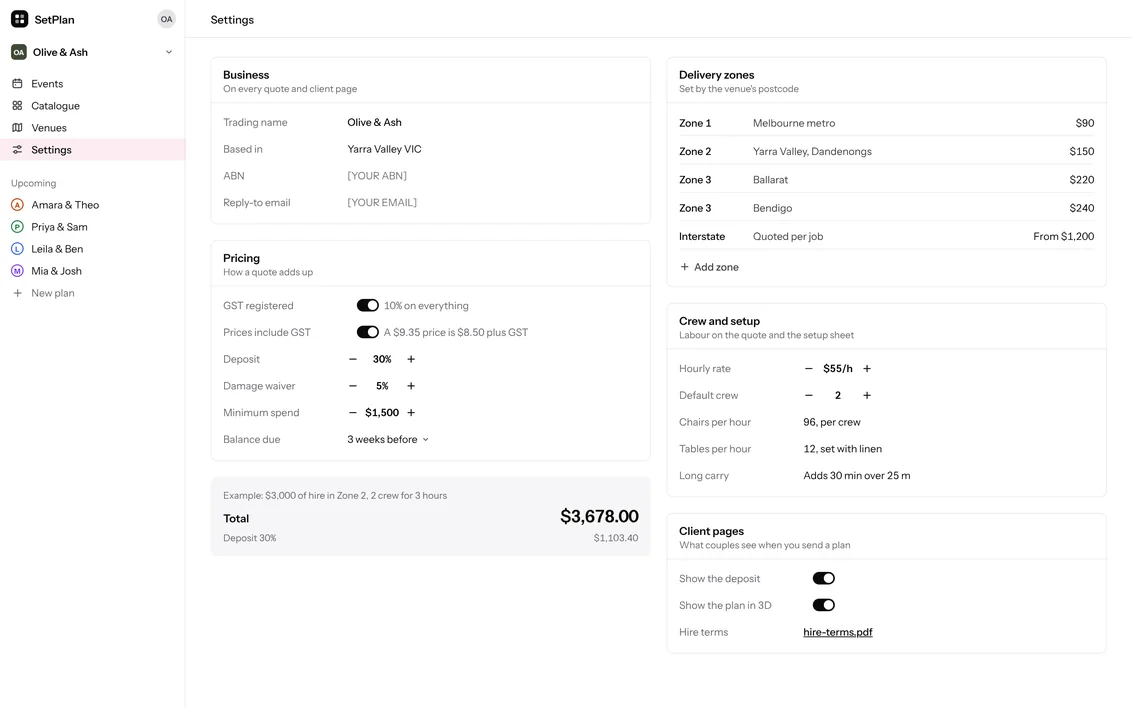
Task: Increase the Damage waiver percentage
Action: coord(411,385)
